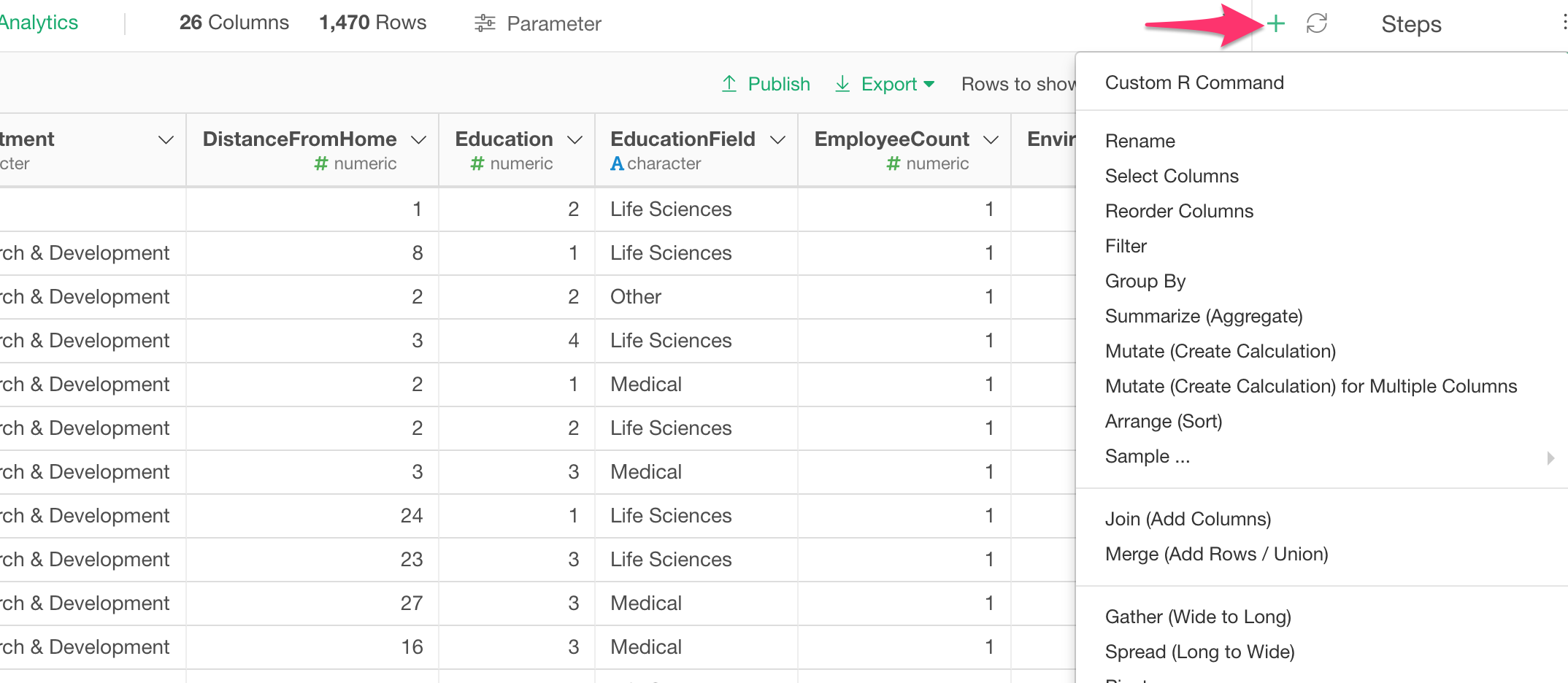
Task: Click the Publish upload icon
Action: click(729, 83)
